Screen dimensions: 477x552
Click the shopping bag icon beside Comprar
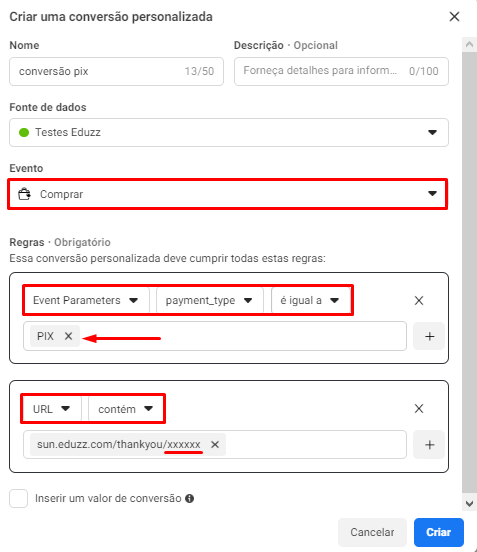(x=24, y=194)
